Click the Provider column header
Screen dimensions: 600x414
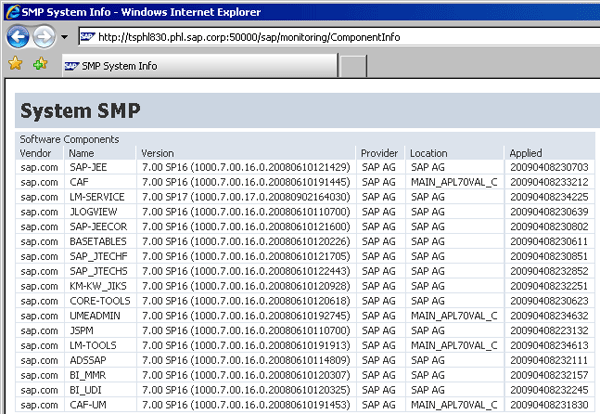380,153
